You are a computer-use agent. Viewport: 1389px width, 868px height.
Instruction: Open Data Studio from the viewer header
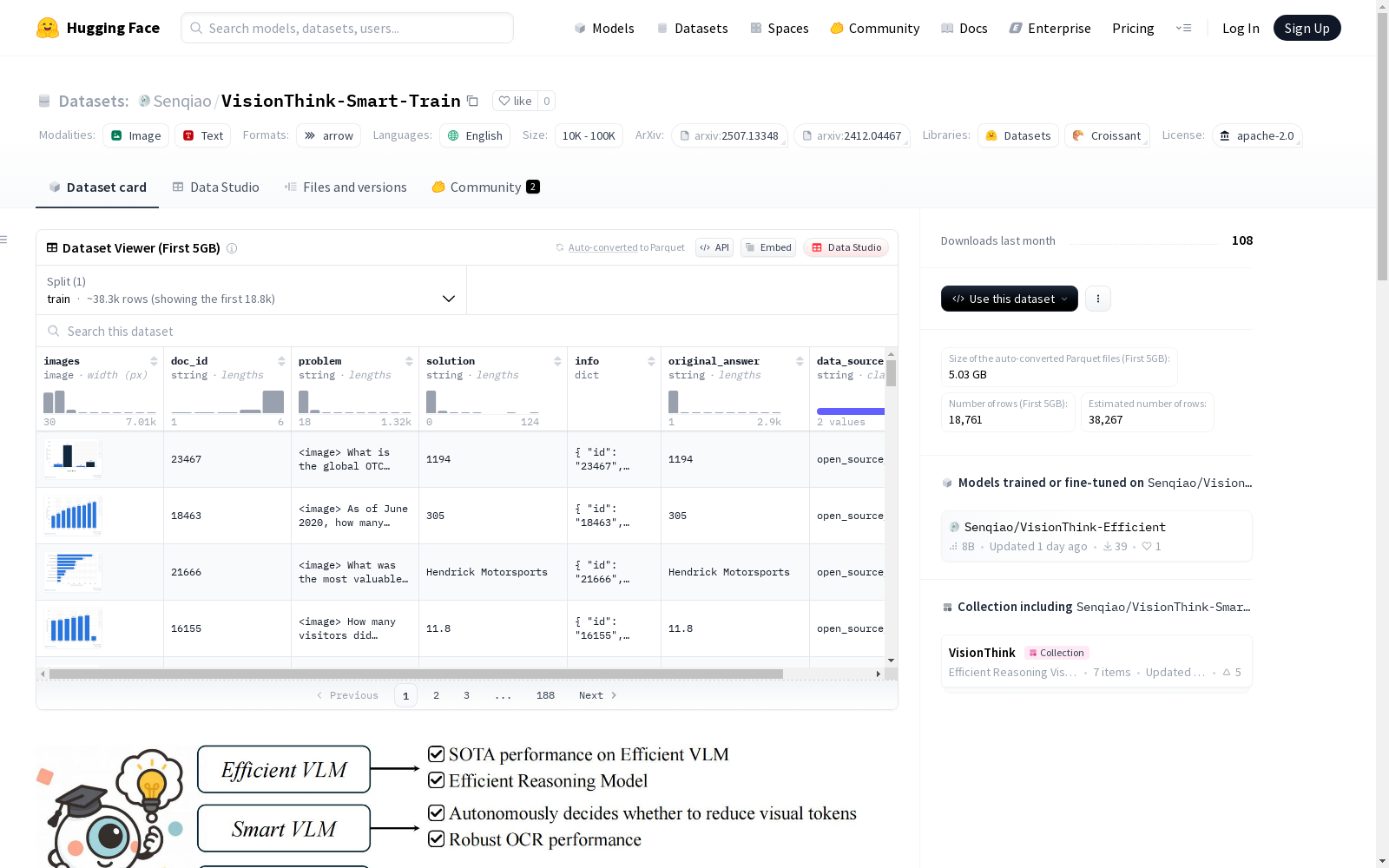pos(846,247)
